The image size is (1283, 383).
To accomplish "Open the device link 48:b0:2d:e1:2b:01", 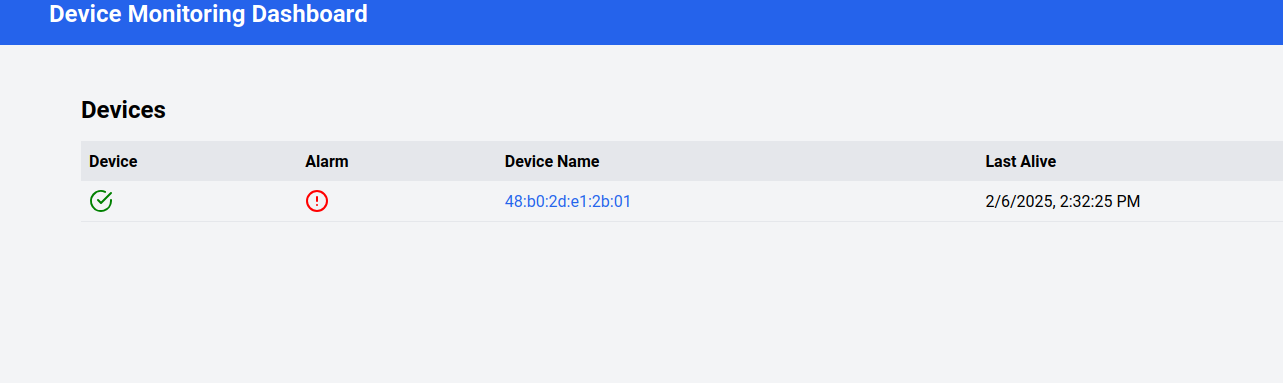I will click(568, 201).
